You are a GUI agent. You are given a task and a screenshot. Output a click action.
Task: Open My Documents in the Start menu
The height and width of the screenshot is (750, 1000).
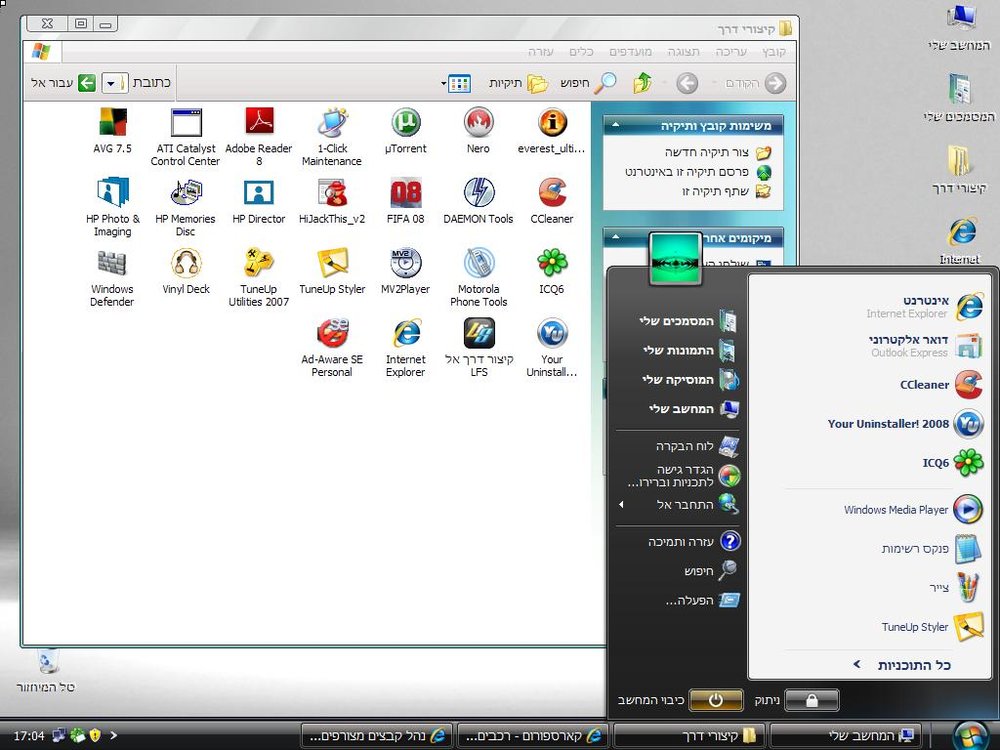click(688, 321)
